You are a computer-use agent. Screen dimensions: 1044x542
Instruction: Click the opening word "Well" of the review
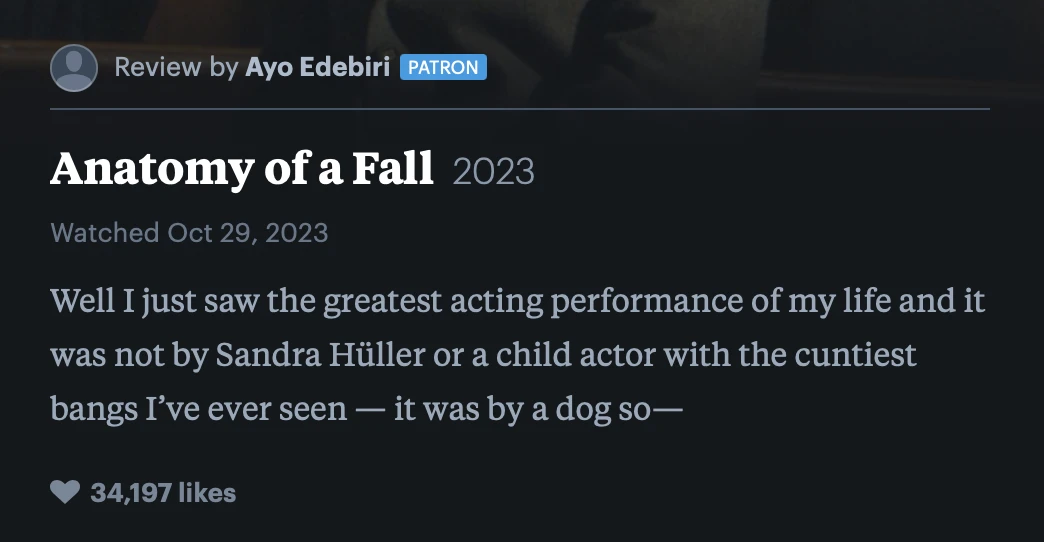(x=80, y=301)
